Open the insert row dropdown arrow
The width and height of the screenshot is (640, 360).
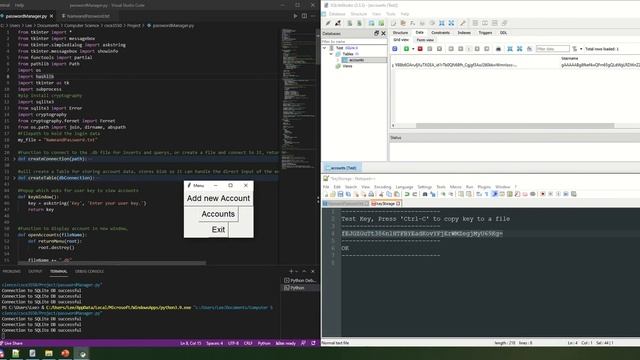click(x=413, y=49)
